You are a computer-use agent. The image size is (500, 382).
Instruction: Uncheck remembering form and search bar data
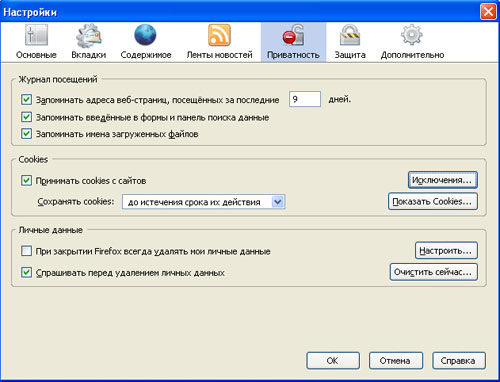click(x=26, y=117)
